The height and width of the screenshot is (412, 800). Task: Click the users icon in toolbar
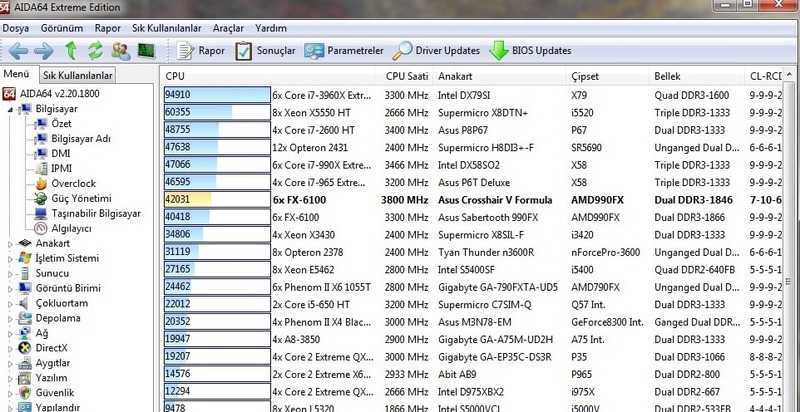[x=121, y=50]
